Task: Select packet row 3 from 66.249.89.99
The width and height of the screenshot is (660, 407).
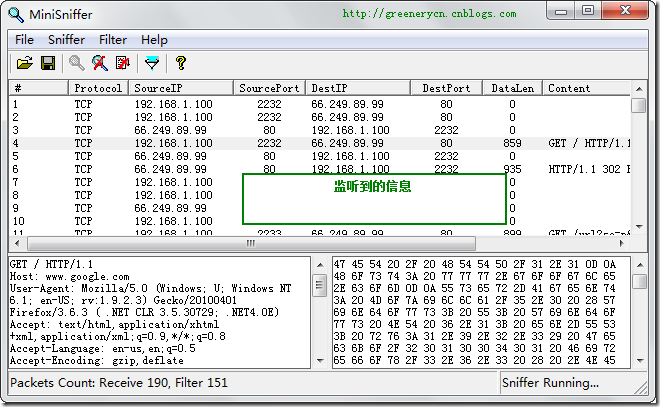Action: point(320,130)
